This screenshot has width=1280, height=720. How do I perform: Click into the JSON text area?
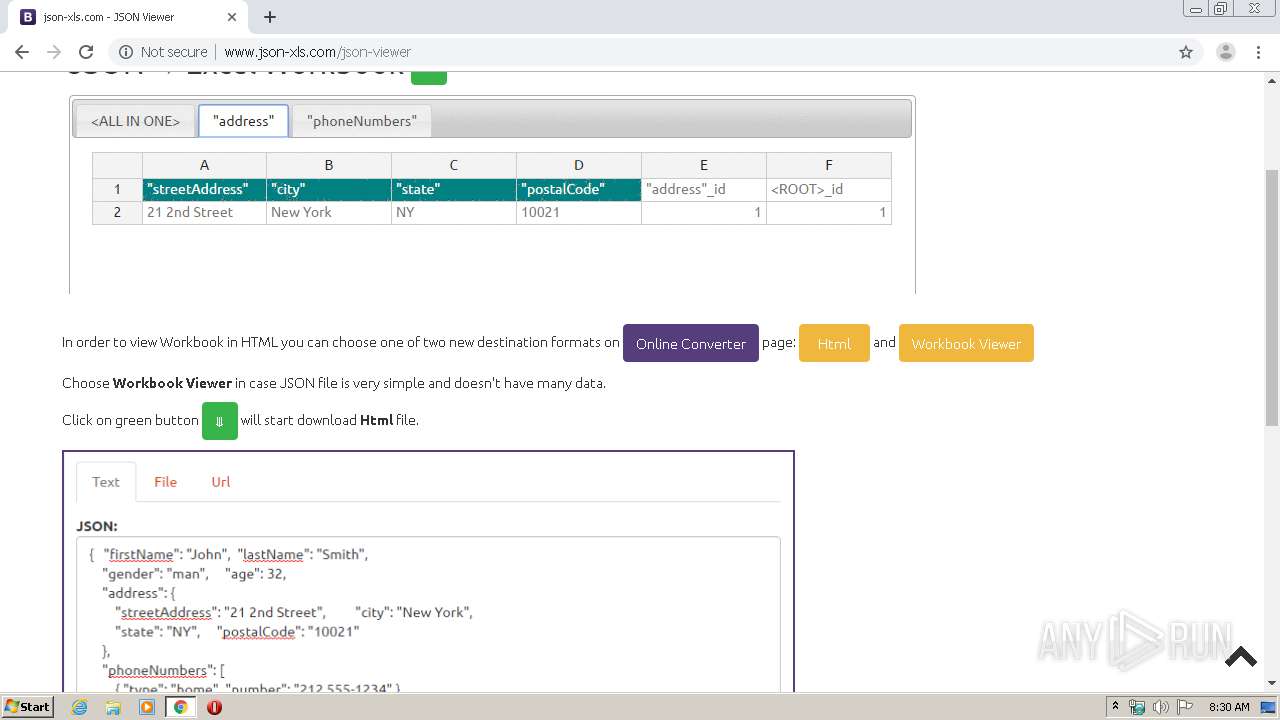point(428,615)
